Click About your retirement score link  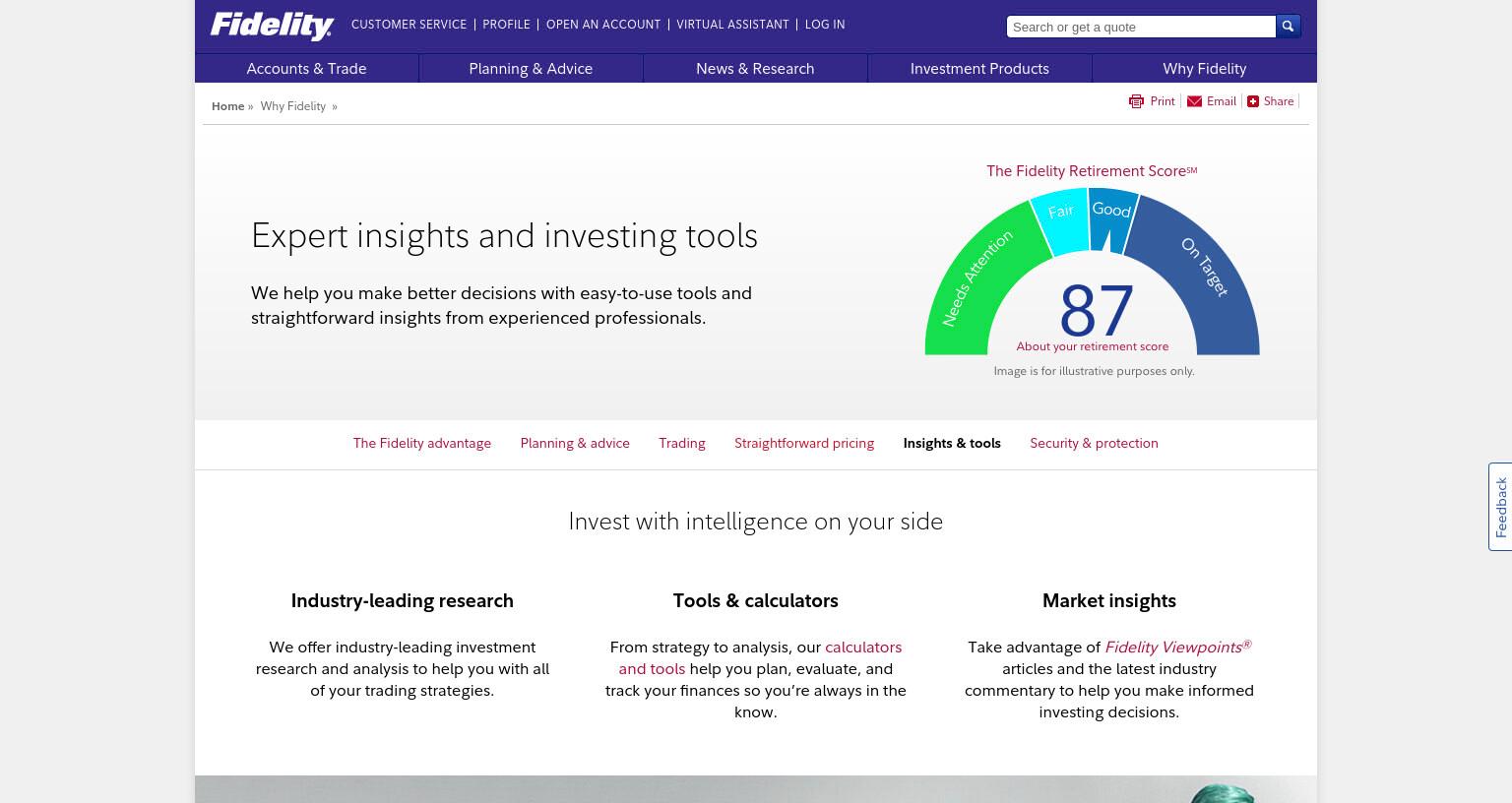[1093, 346]
